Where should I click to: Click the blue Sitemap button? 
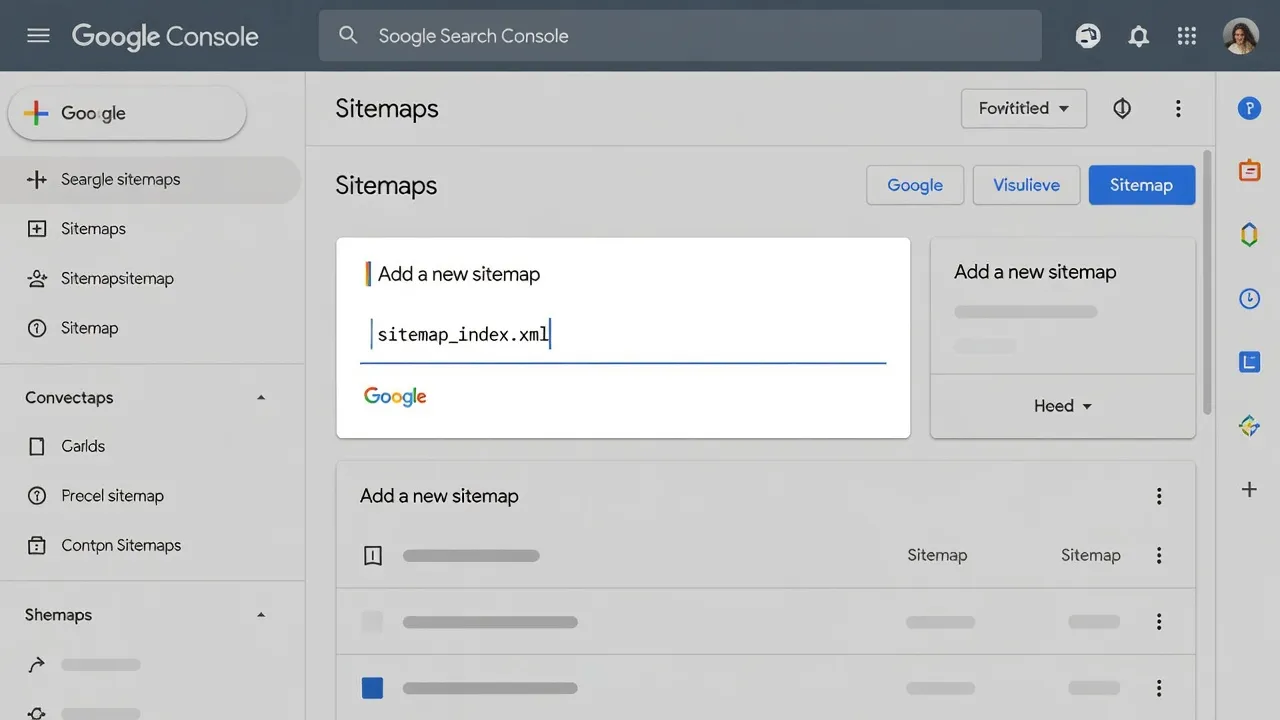1141,185
